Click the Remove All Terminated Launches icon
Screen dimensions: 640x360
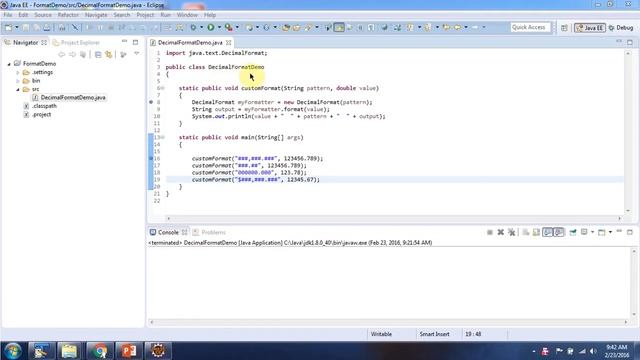point(511,232)
